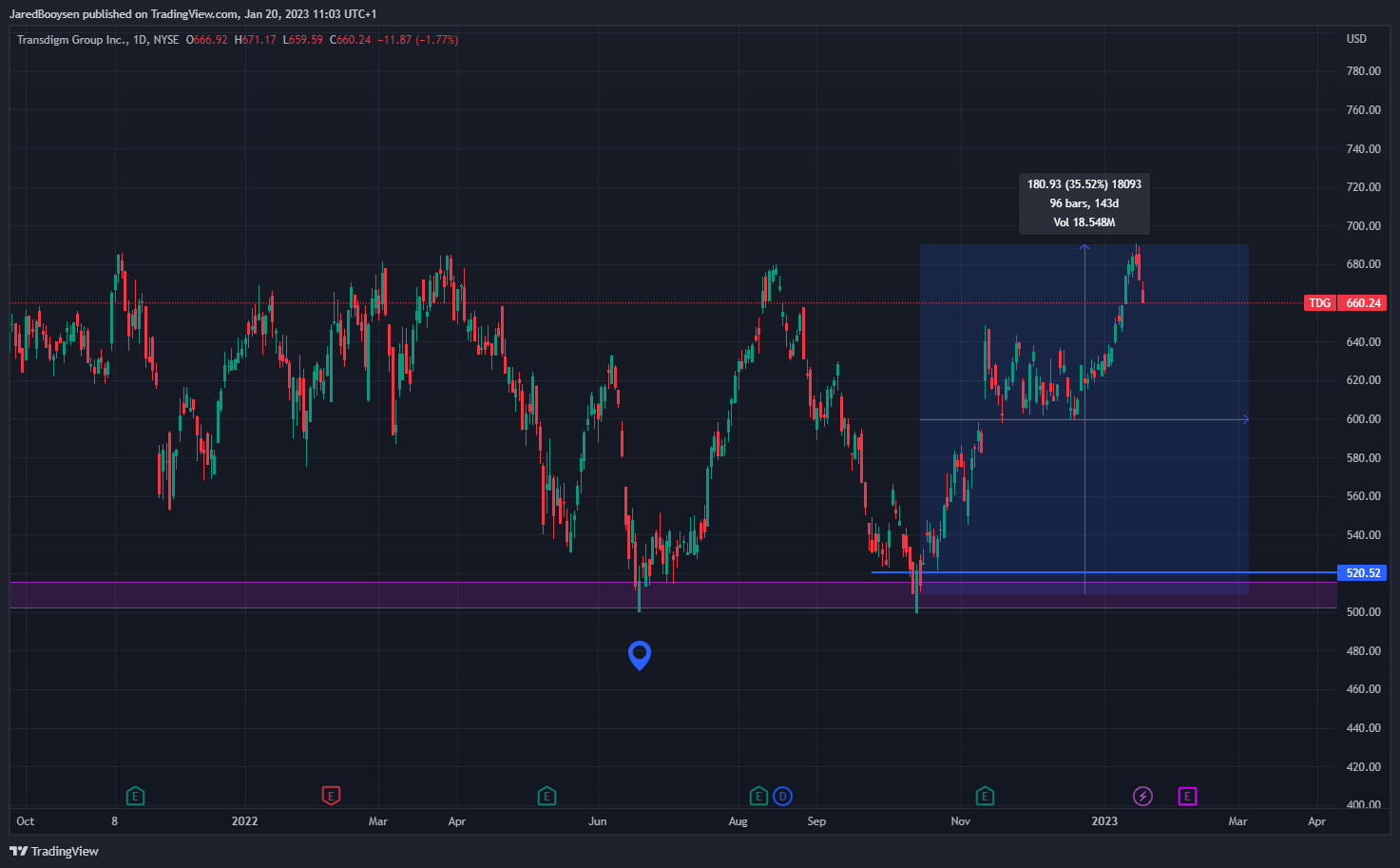Viewport: 1400px width, 868px height.
Task: Click the Transdigm Group Inc. symbol title
Action: pyautogui.click(x=71, y=40)
